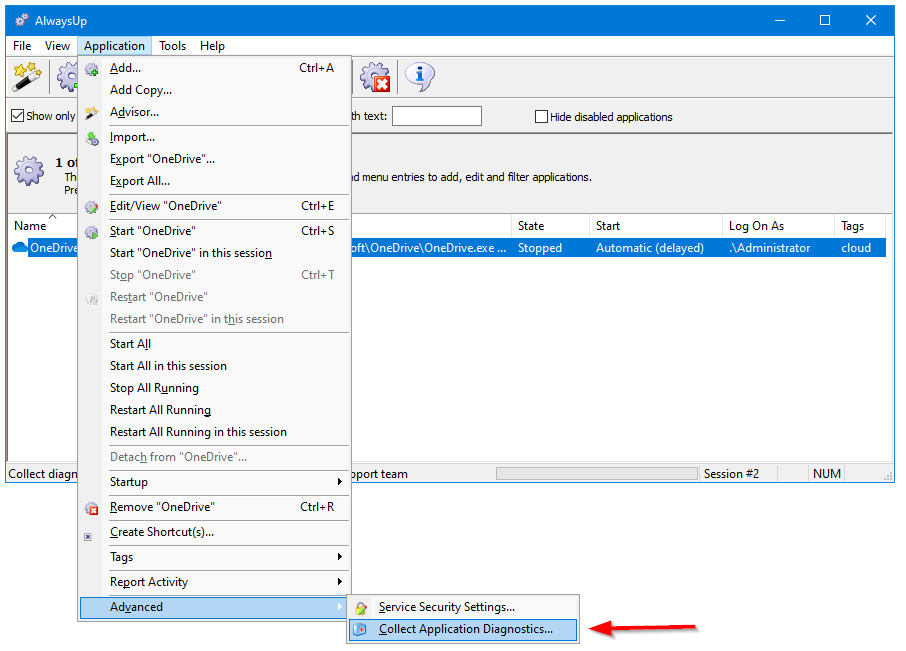
Task: Click the status bar progress bar
Action: point(597,474)
